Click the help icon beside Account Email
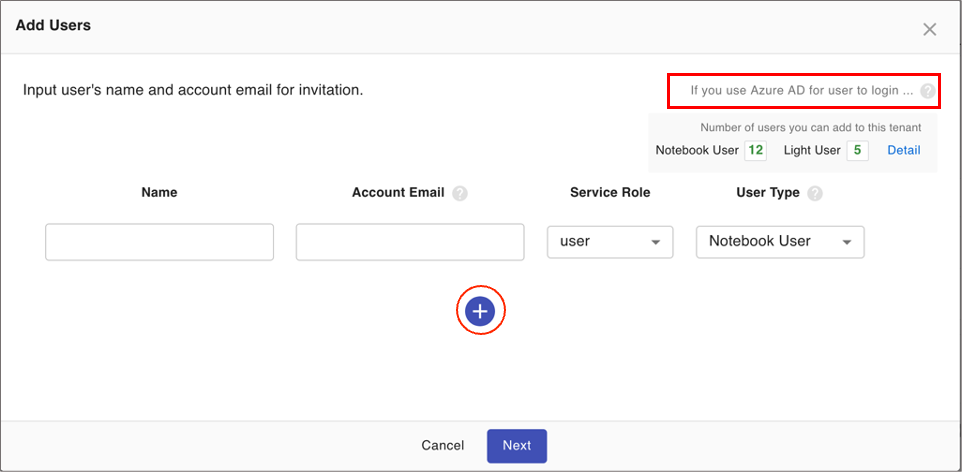 click(x=460, y=194)
